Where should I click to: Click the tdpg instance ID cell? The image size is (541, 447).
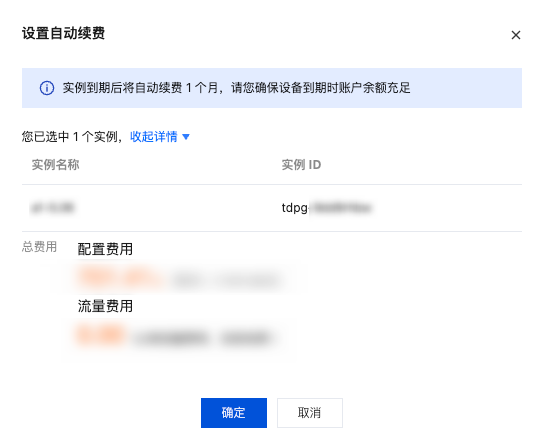click(326, 208)
